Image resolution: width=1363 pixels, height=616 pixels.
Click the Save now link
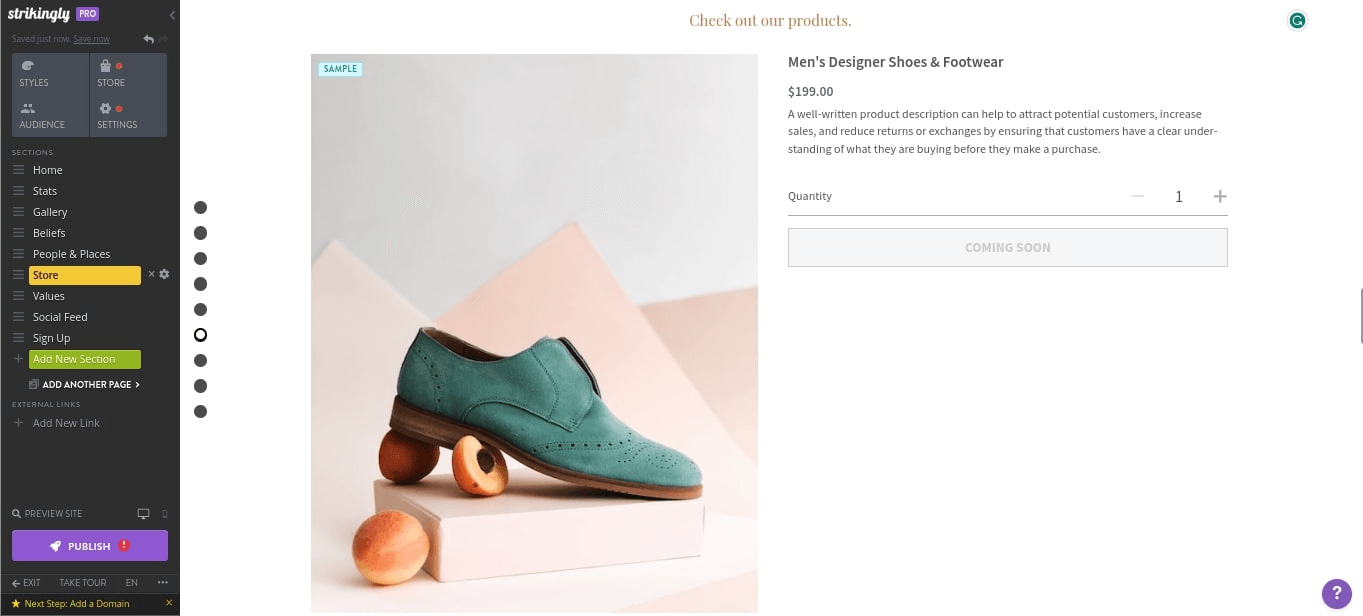[x=91, y=38]
